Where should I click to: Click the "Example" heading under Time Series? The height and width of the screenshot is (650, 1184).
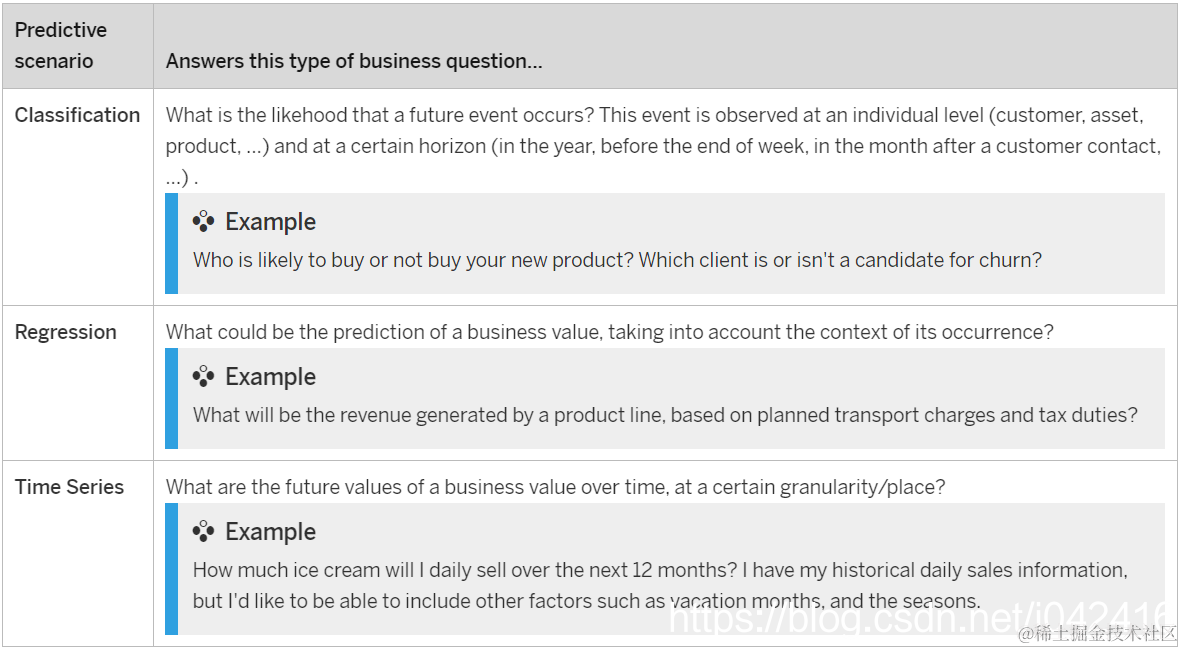(270, 532)
